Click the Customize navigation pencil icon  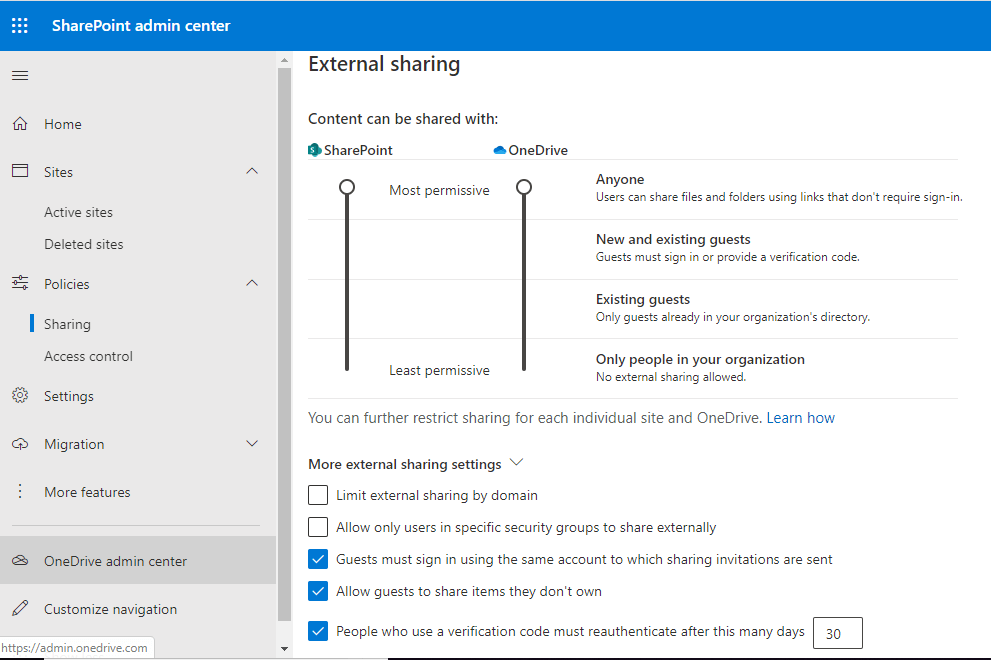(x=20, y=608)
